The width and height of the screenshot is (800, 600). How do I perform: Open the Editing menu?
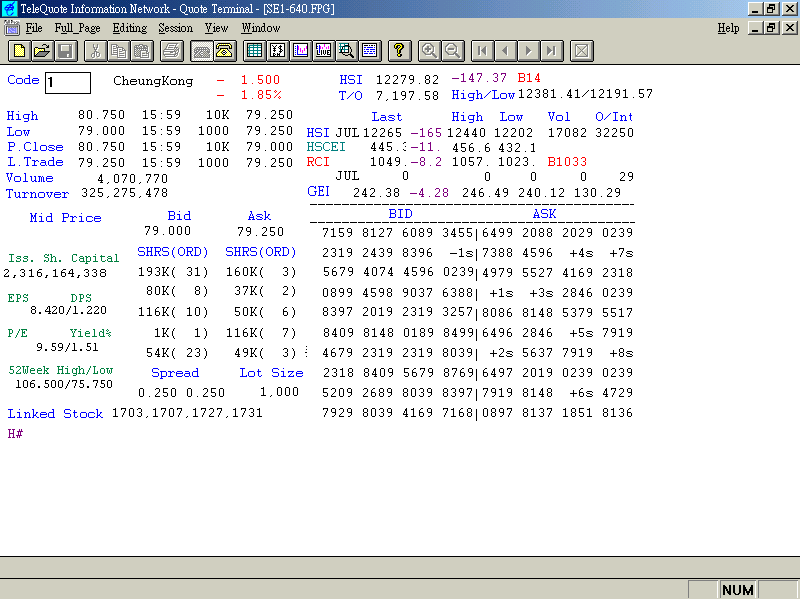click(130, 28)
